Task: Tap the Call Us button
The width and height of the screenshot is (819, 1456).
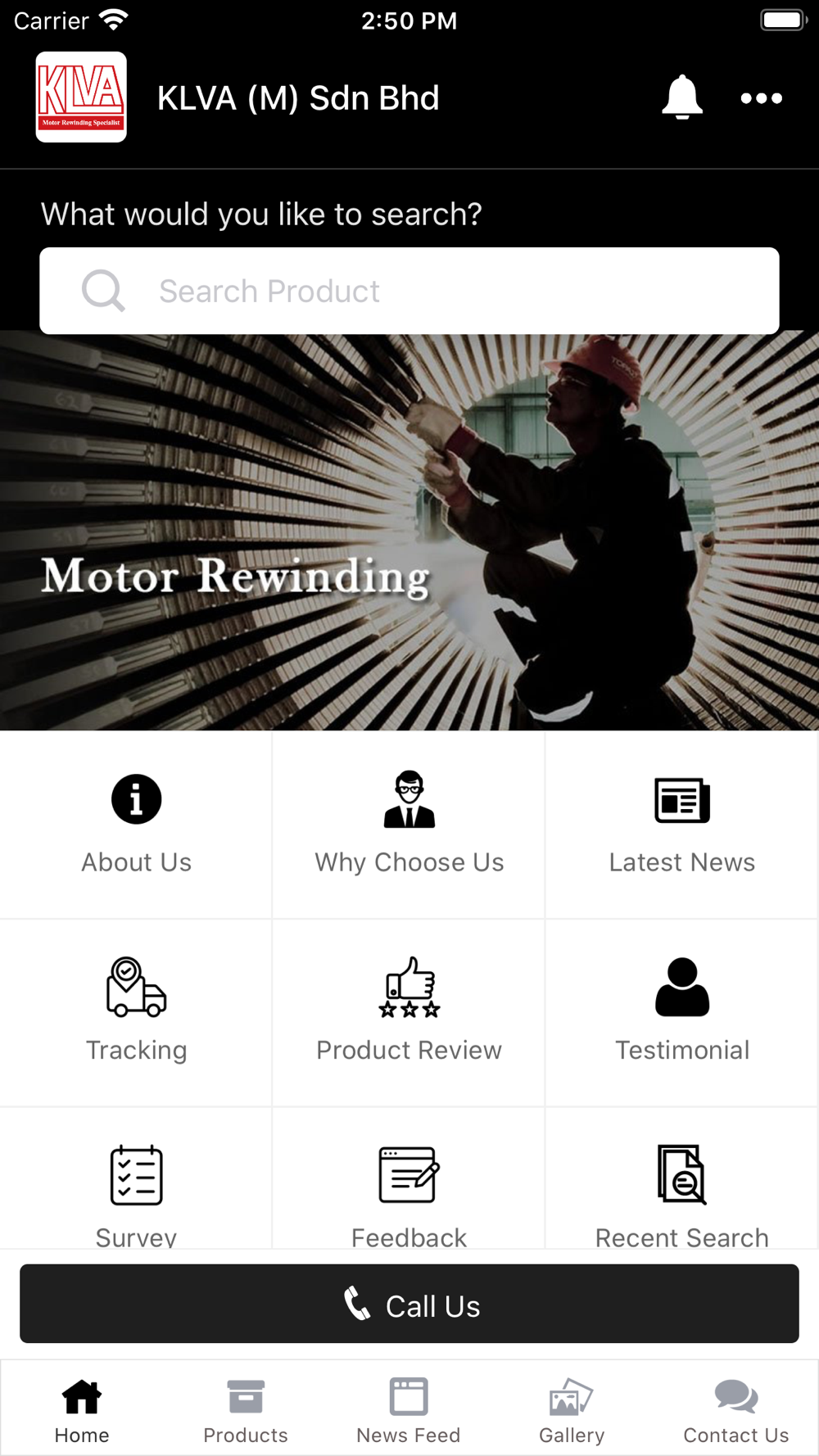Action: [x=409, y=1304]
